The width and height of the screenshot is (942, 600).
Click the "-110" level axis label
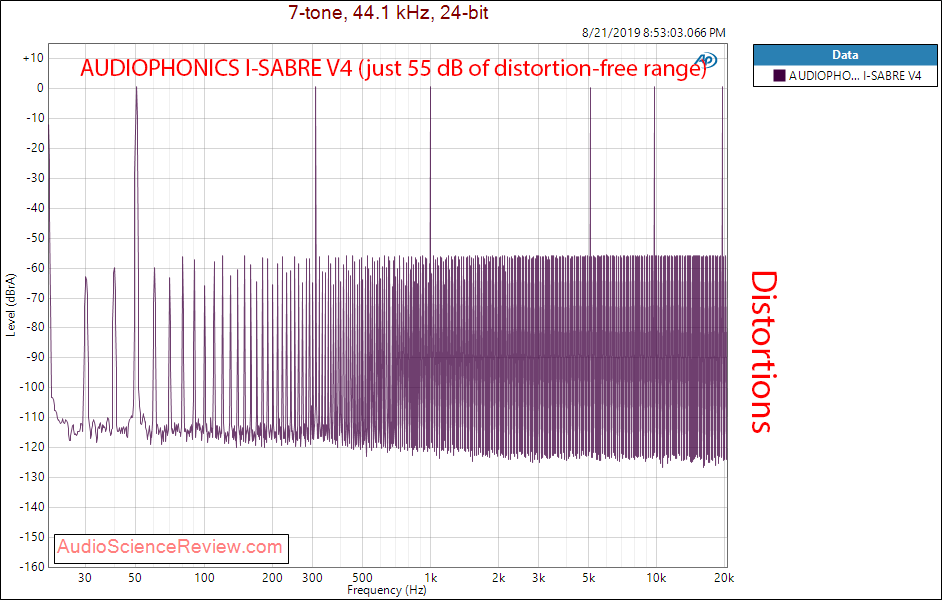click(31, 417)
